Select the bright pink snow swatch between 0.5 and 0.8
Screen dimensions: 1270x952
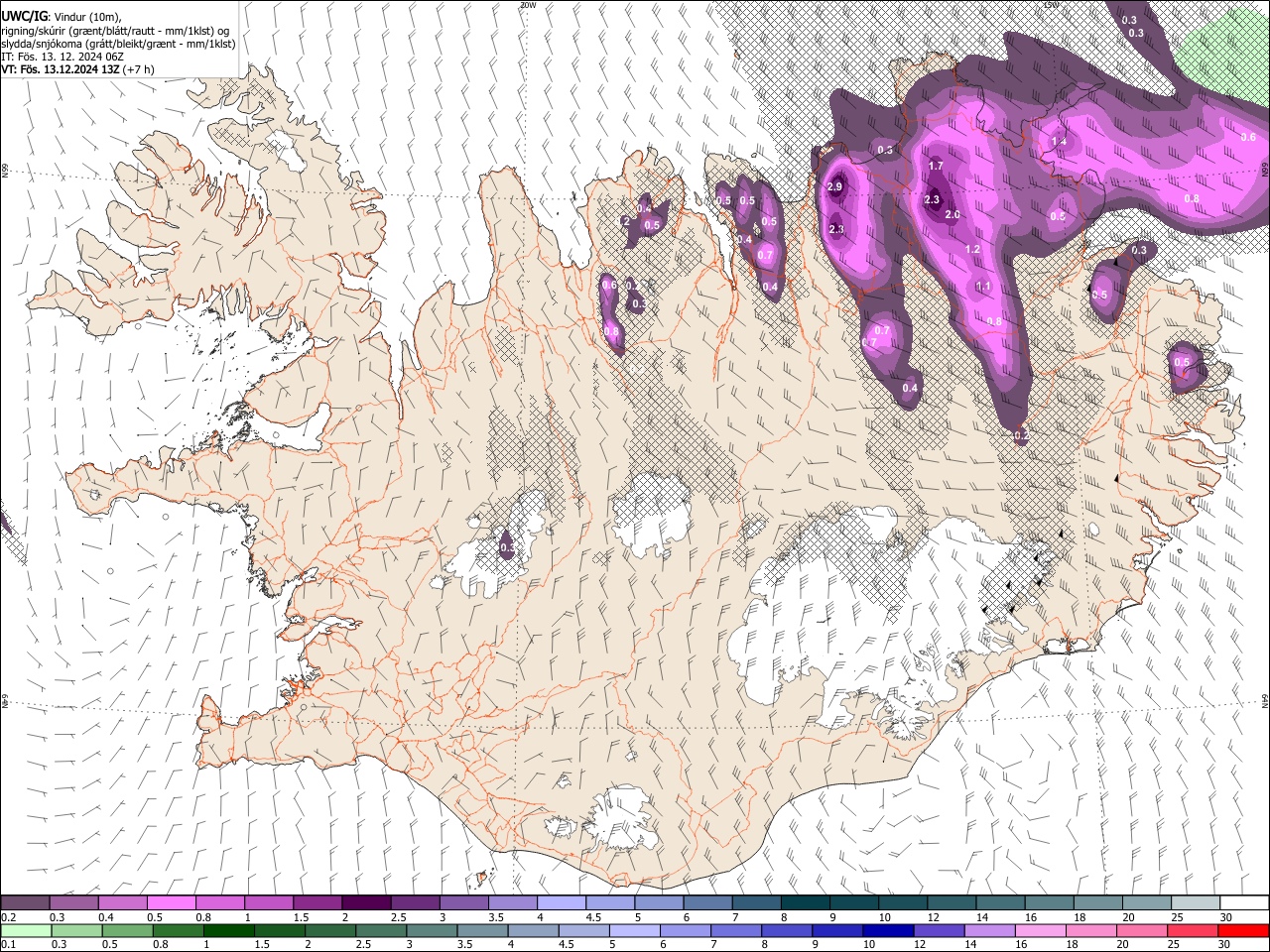(x=171, y=902)
